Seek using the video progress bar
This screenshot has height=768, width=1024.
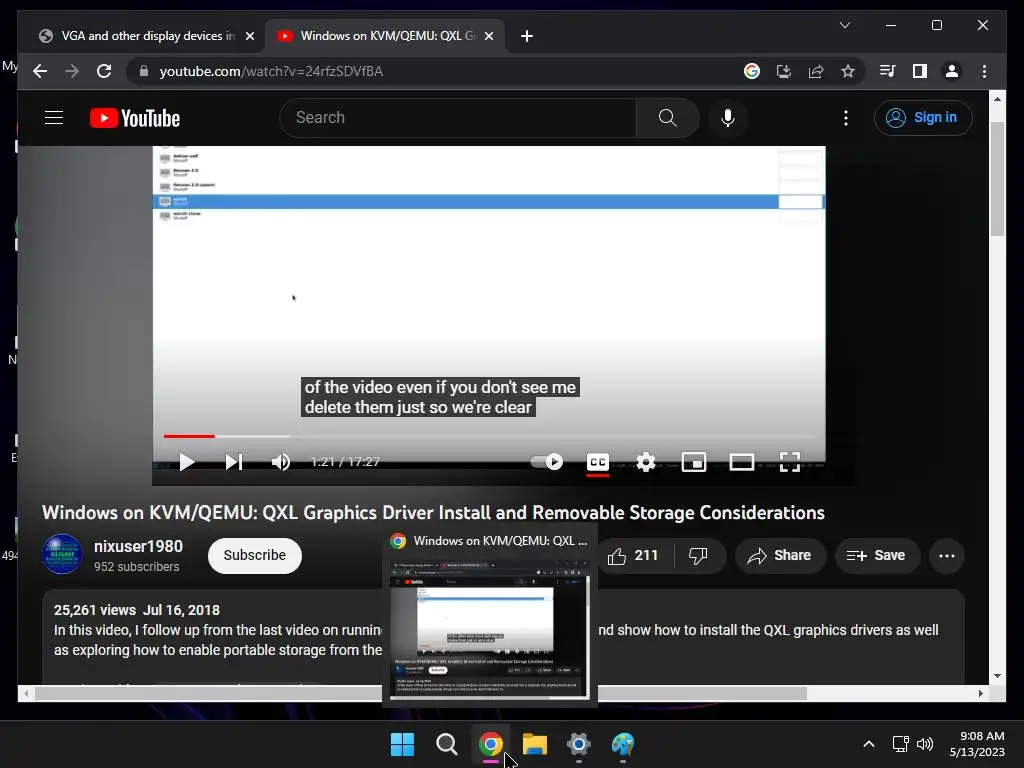(489, 436)
